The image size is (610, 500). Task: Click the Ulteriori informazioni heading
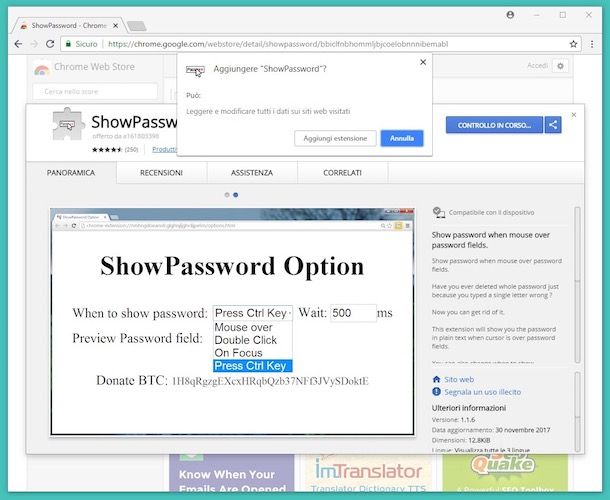[x=469, y=408]
